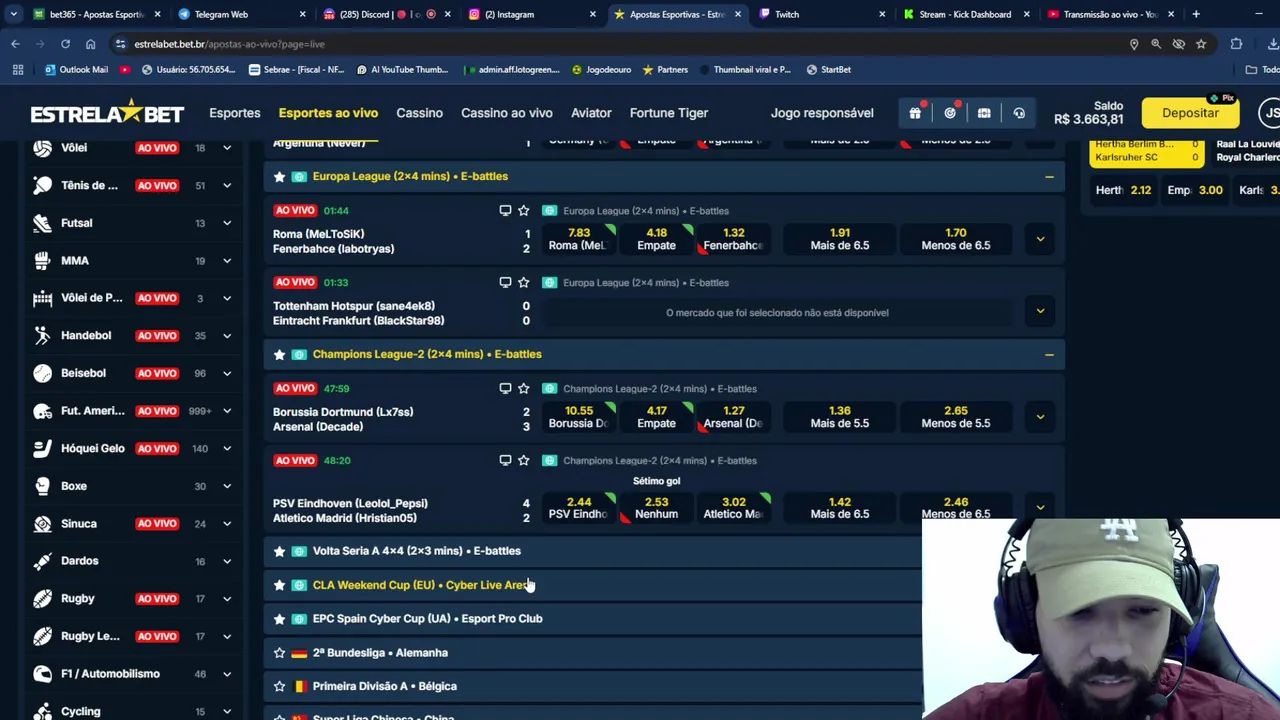
Task: Bet Mais de 5.5 at 1.36
Action: pyautogui.click(x=840, y=417)
